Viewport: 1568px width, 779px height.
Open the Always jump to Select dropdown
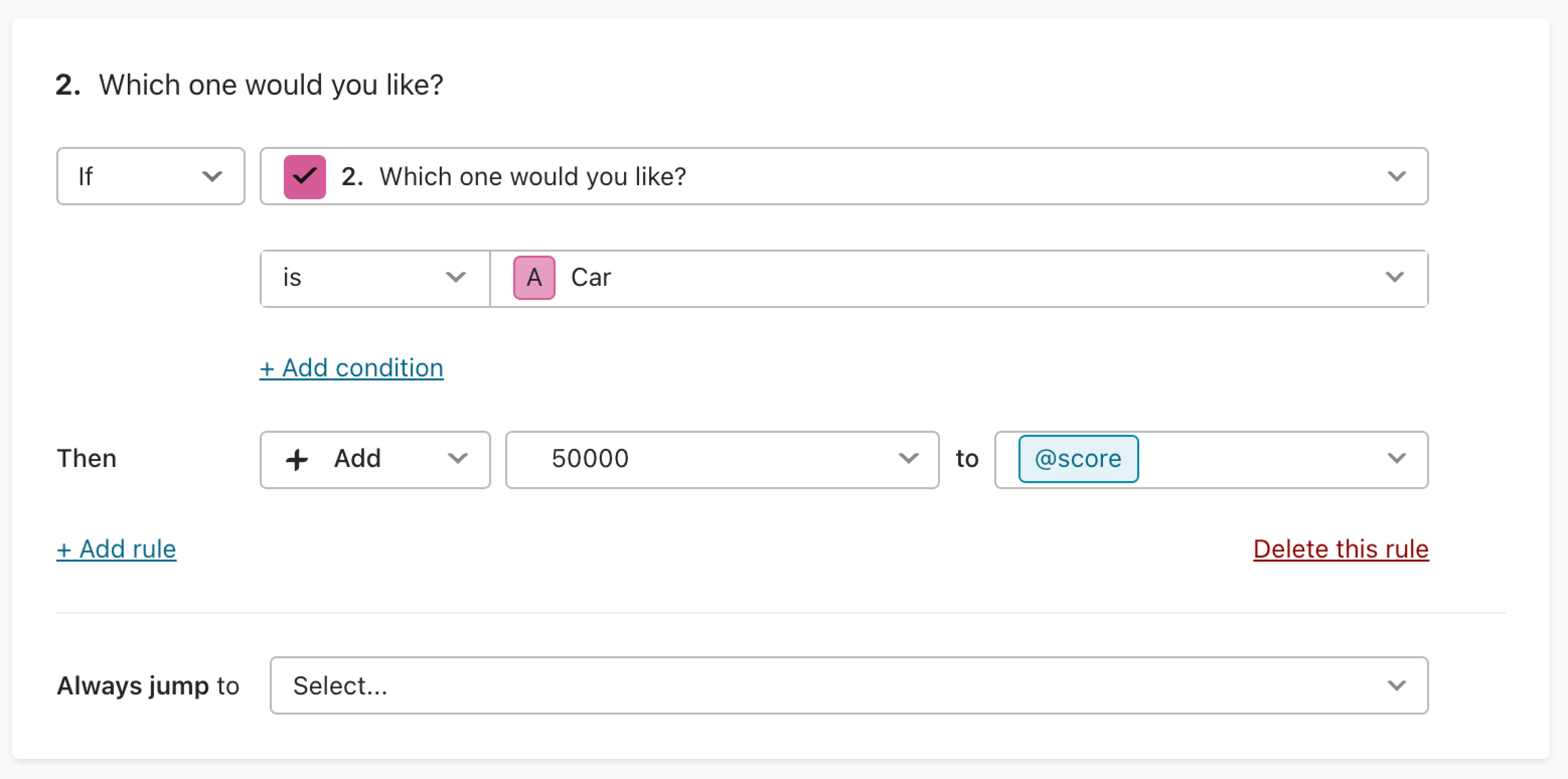click(849, 685)
